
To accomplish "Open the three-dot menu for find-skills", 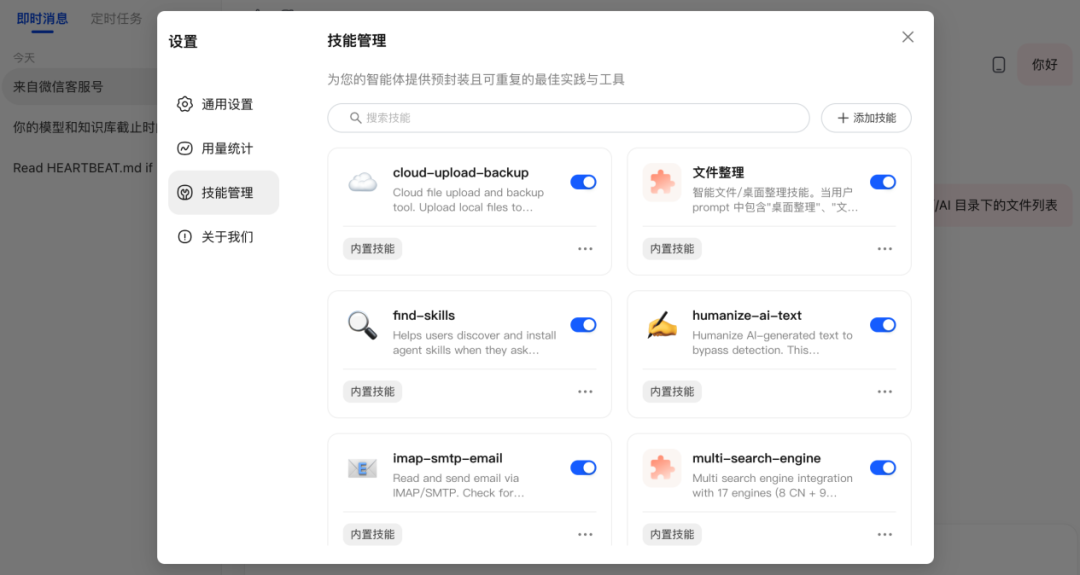I will (585, 392).
